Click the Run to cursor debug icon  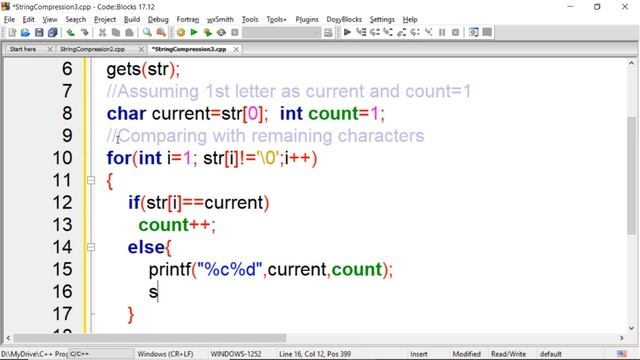coord(361,32)
